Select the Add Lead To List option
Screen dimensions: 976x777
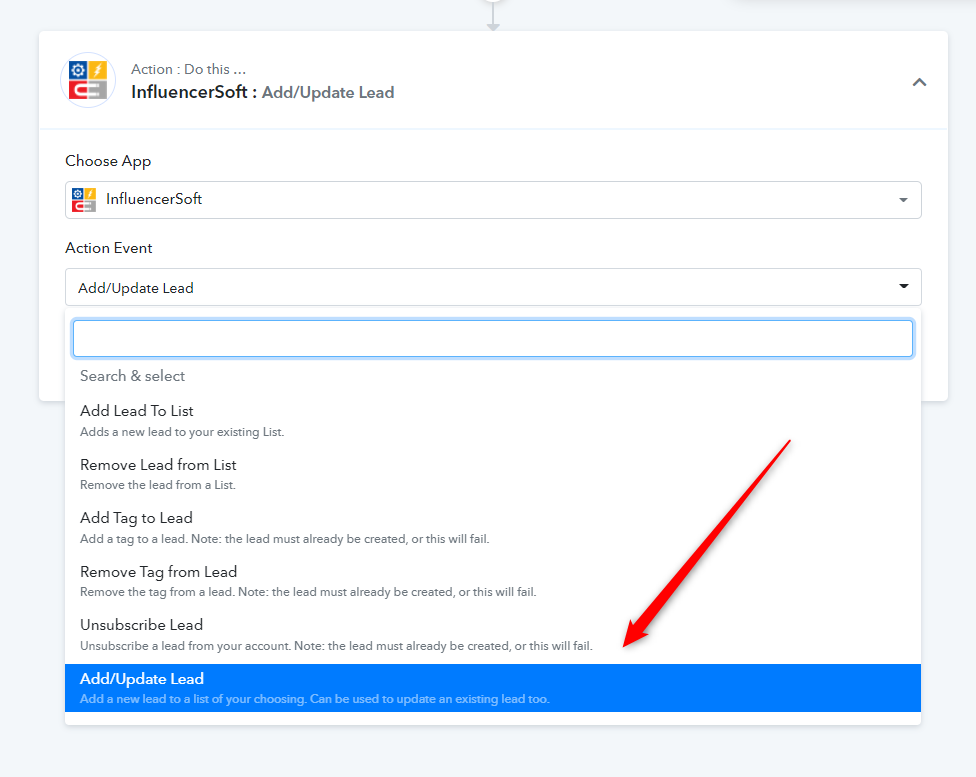pyautogui.click(x=493, y=420)
